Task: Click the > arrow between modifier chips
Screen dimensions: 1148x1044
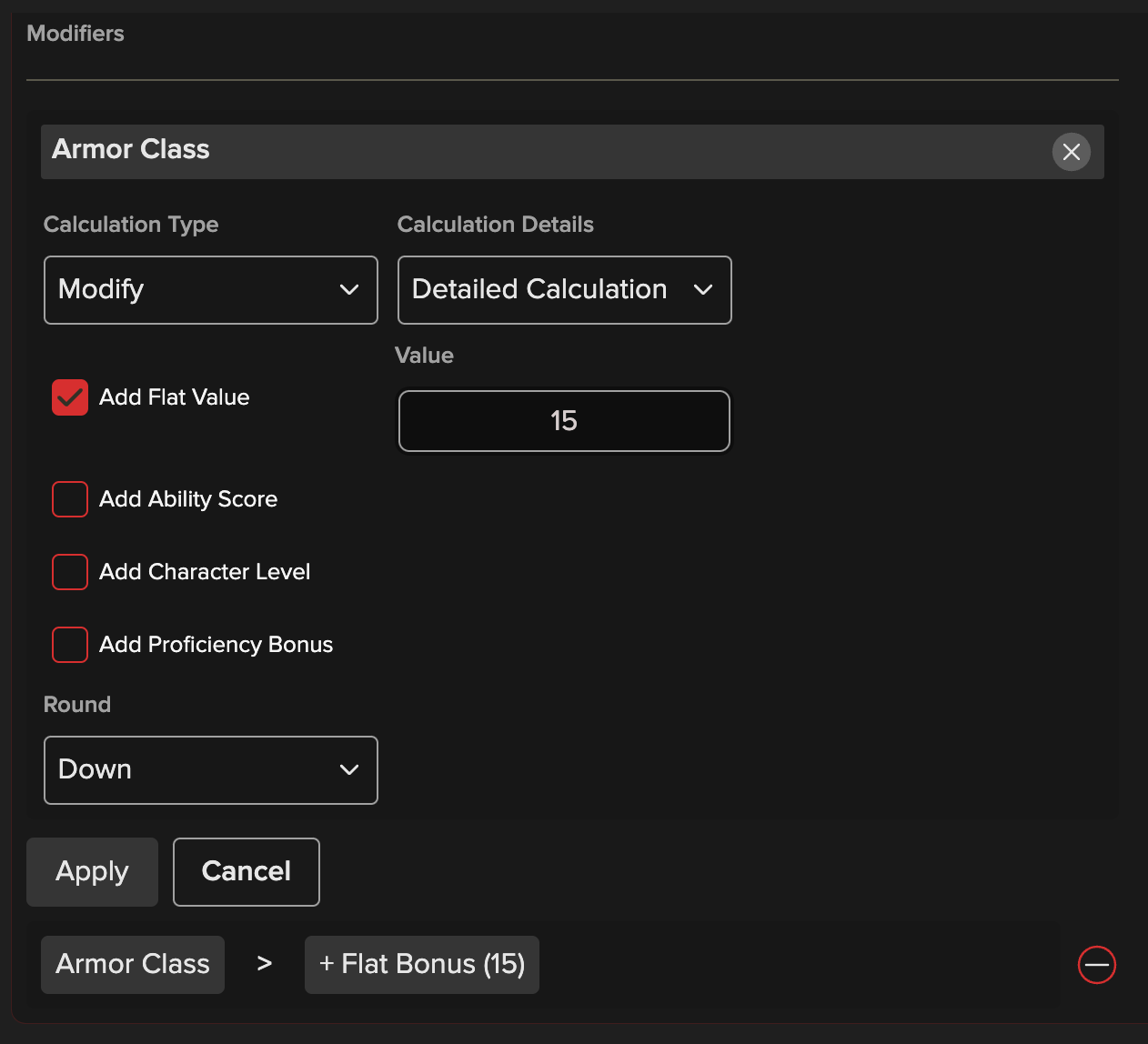Action: point(265,964)
